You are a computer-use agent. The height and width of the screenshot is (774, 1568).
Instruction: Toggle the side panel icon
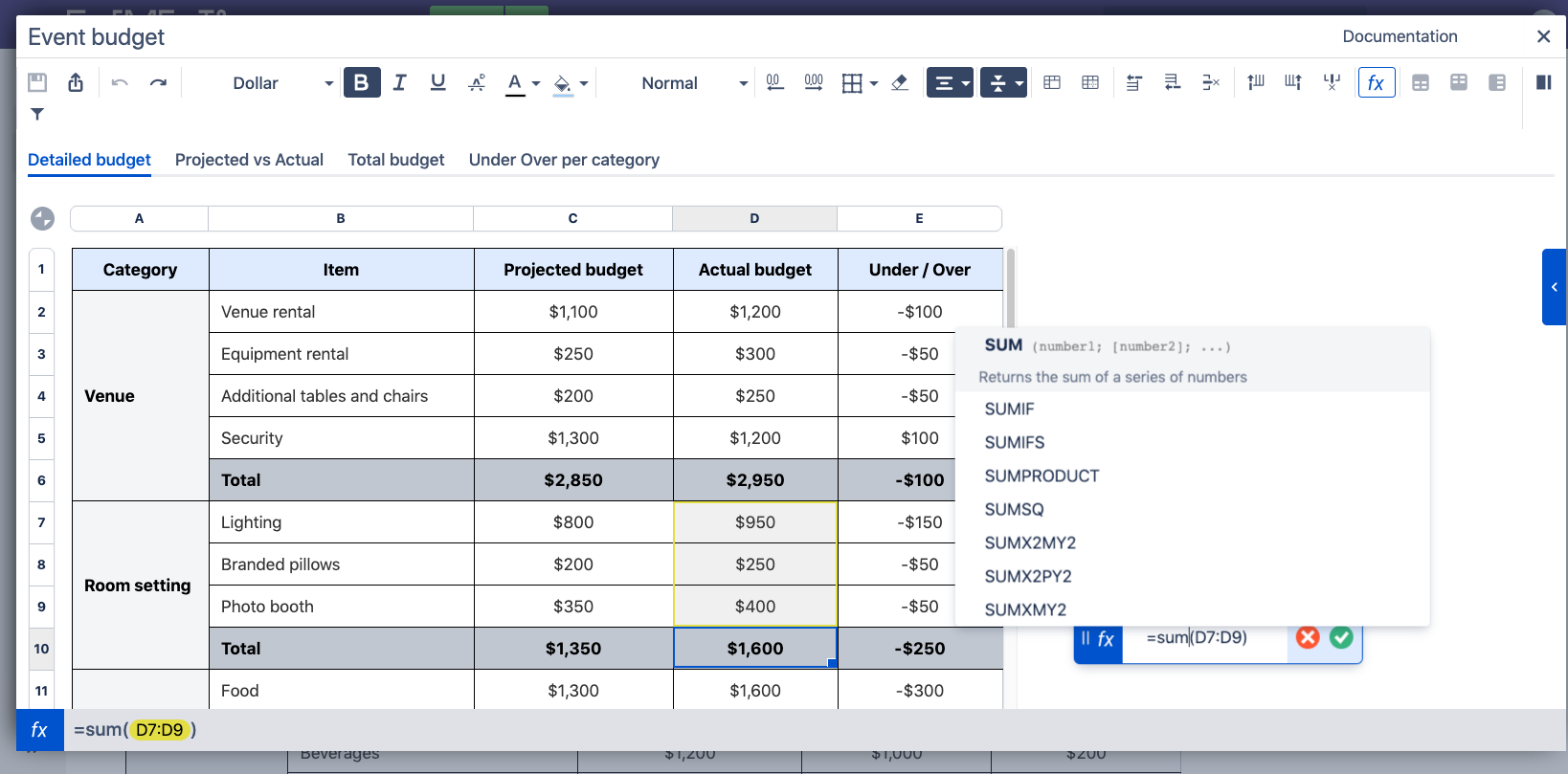tap(1543, 82)
